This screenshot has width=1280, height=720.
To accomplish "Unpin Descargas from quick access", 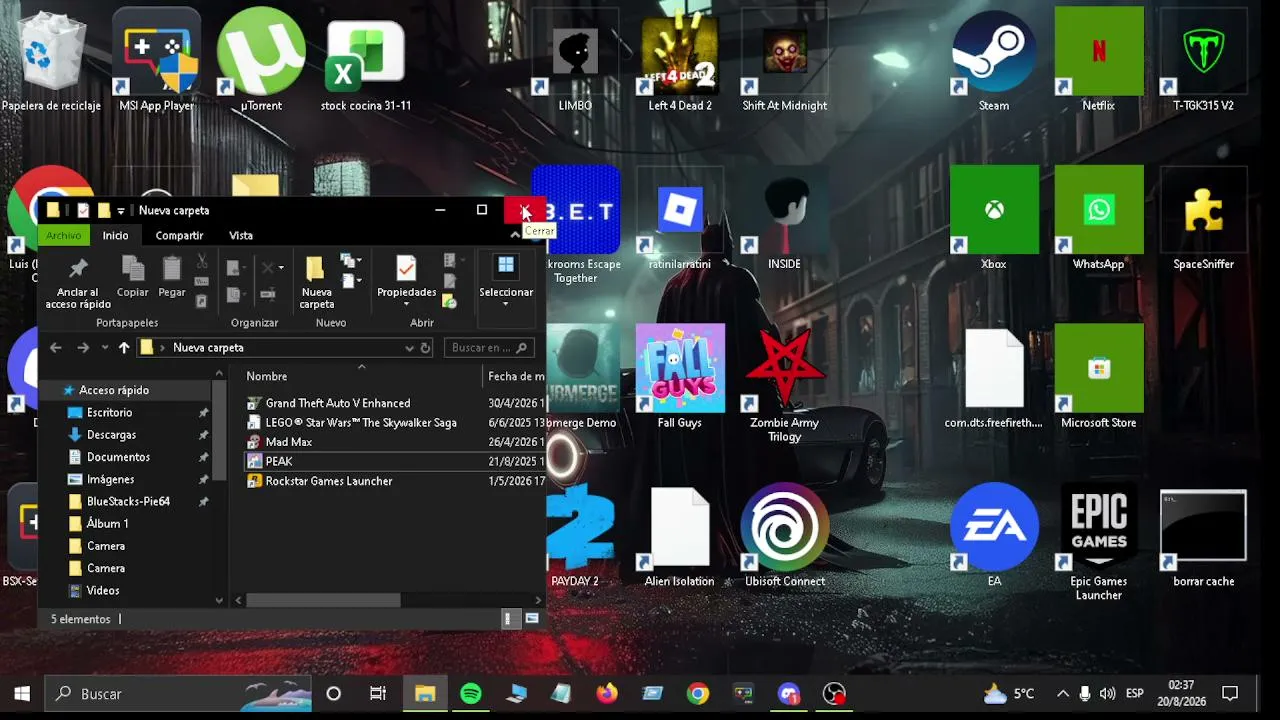I will 204,435.
